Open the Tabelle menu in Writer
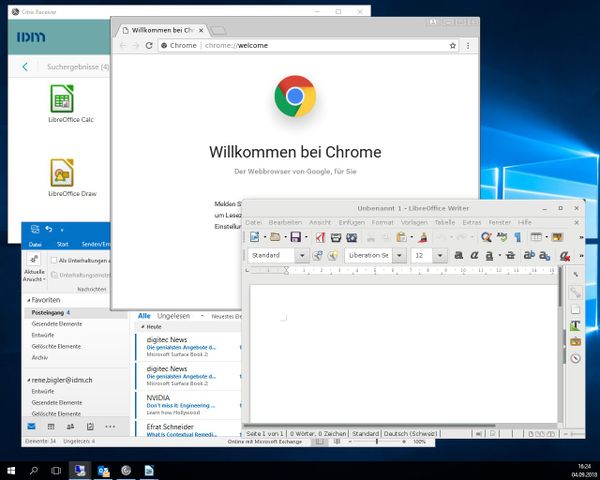600x480 pixels. click(445, 222)
